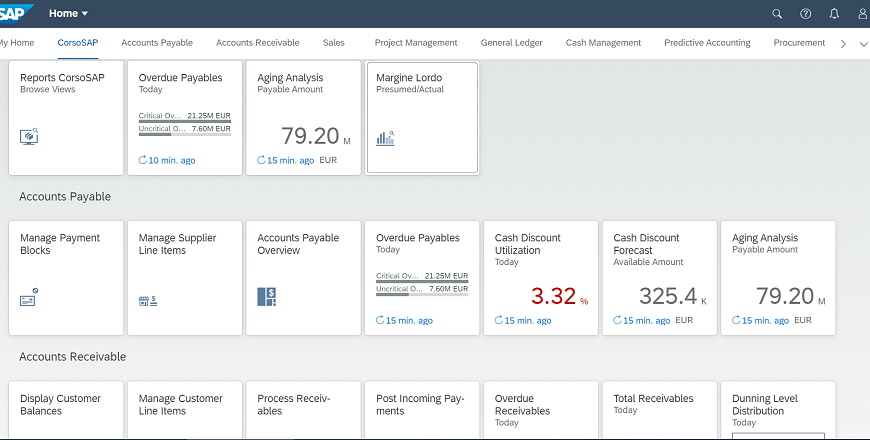Image resolution: width=870 pixels, height=440 pixels.
Task: Open Post Incoming Payments tile
Action: coord(422,409)
